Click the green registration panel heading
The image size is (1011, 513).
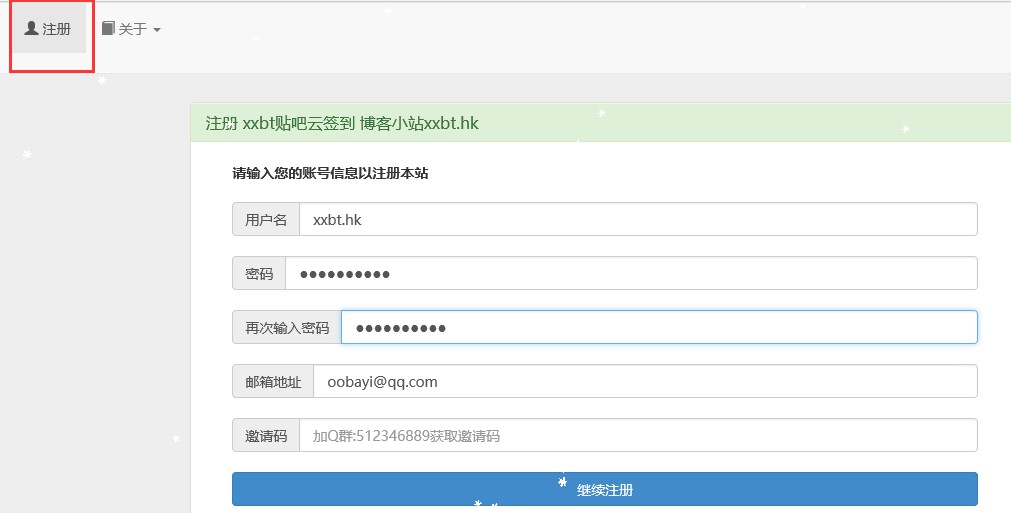point(600,123)
